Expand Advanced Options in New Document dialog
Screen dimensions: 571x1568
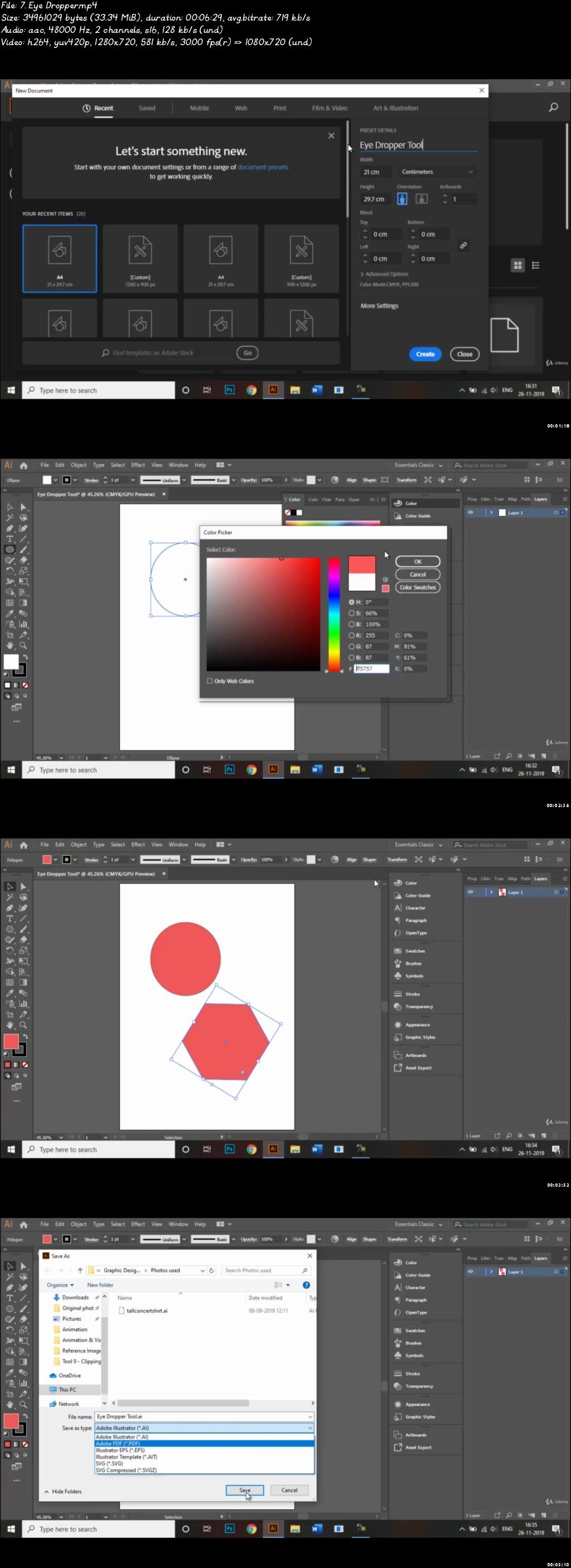(384, 274)
